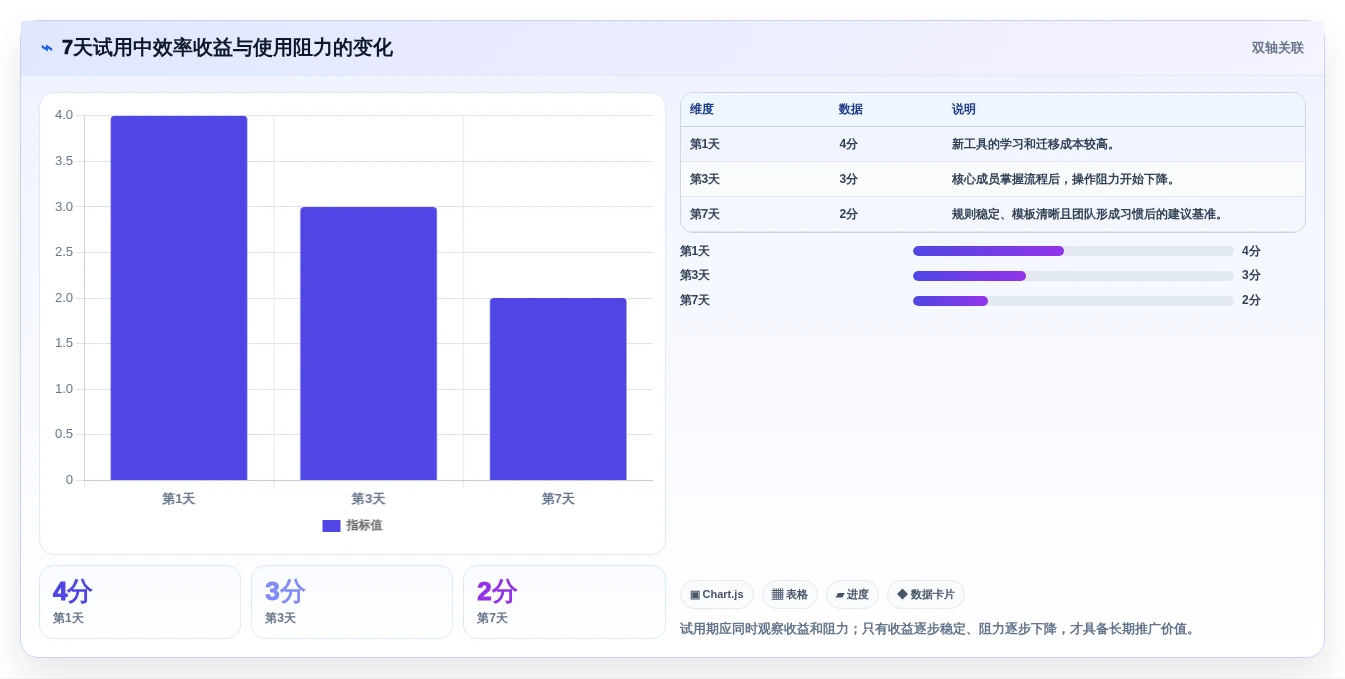This screenshot has width=1345, height=679.
Task: Click the 2分 value beside progress bar
Action: click(x=1251, y=301)
